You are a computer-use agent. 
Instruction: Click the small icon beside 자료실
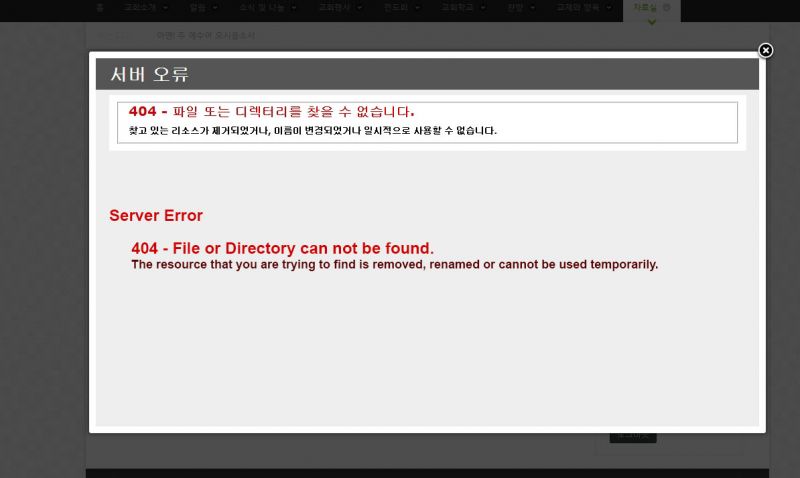tap(666, 8)
